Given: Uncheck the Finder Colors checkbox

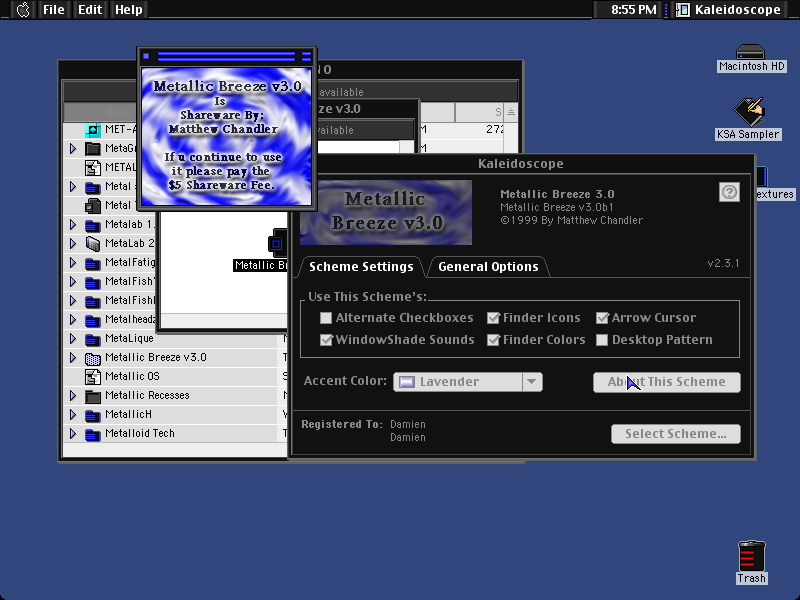Looking at the screenshot, I should 493,340.
